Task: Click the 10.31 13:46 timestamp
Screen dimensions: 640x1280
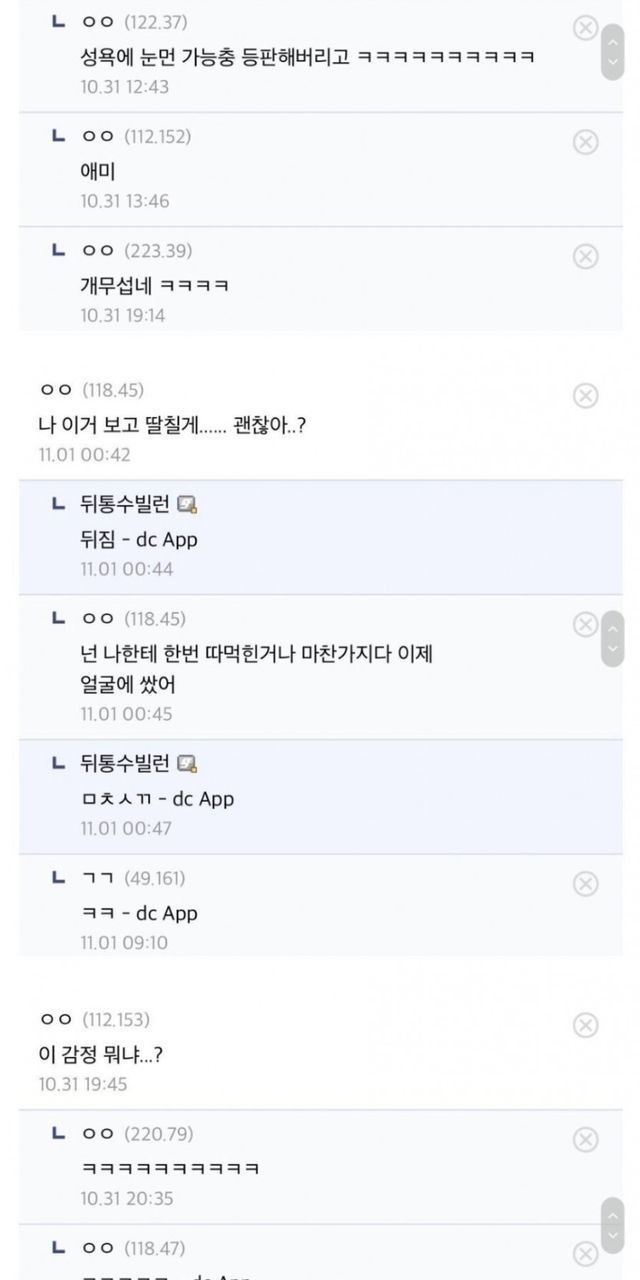Action: click(x=125, y=201)
